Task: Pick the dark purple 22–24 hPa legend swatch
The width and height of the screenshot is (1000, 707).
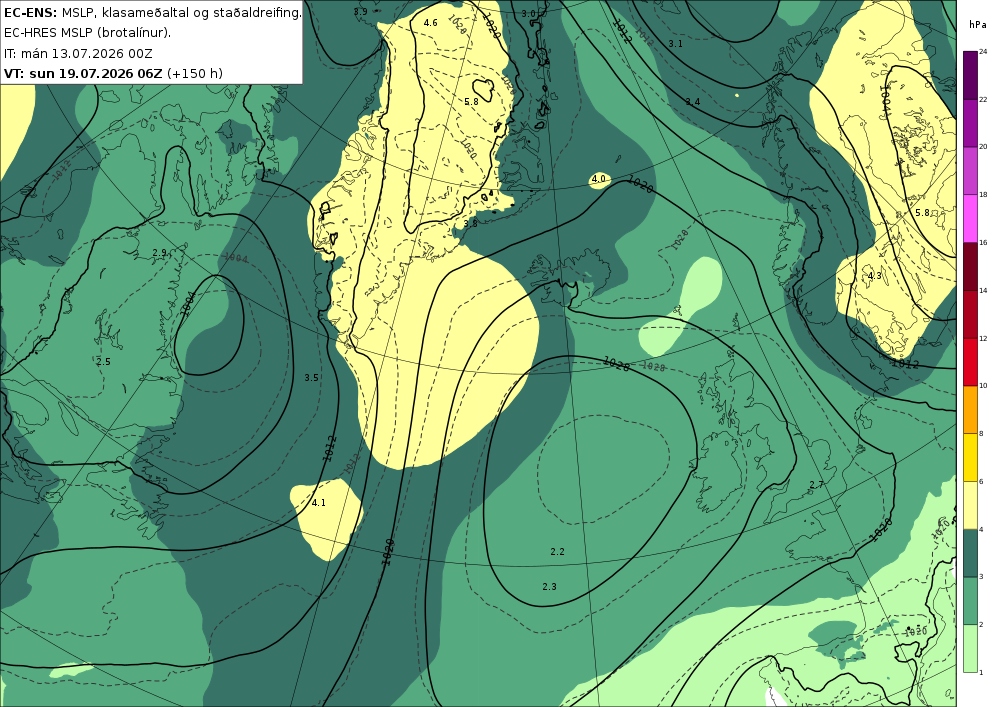Action: point(970,75)
